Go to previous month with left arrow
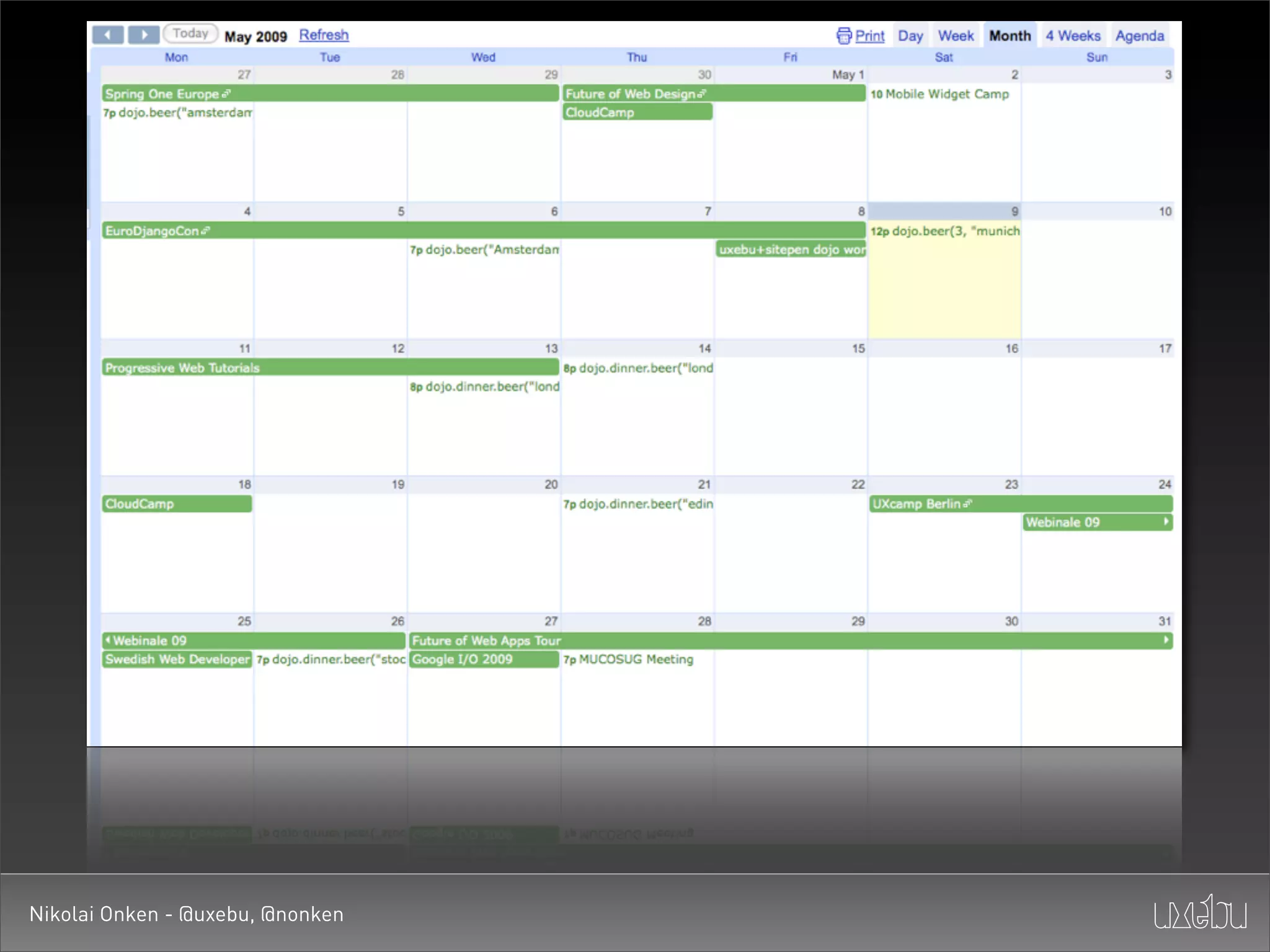The height and width of the screenshot is (952, 1270). tap(108, 35)
